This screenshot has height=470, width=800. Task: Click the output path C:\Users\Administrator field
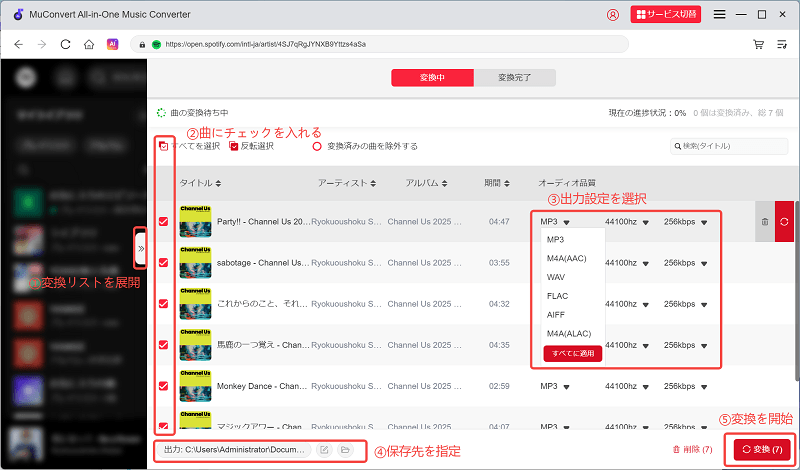pos(234,450)
